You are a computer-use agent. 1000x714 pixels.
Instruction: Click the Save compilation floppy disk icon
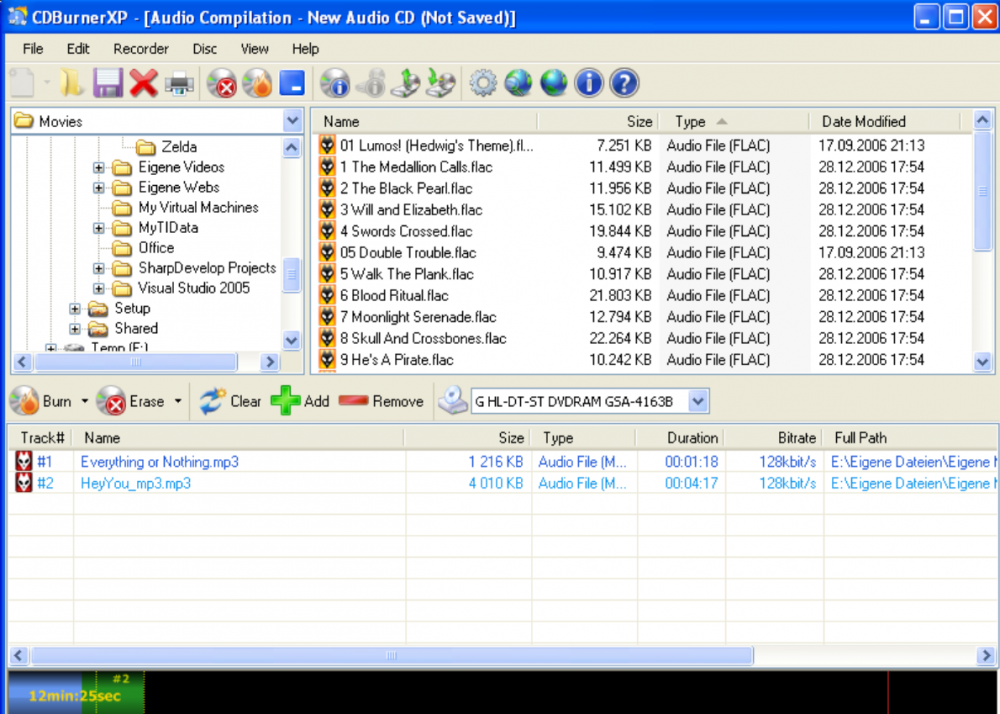tap(107, 83)
